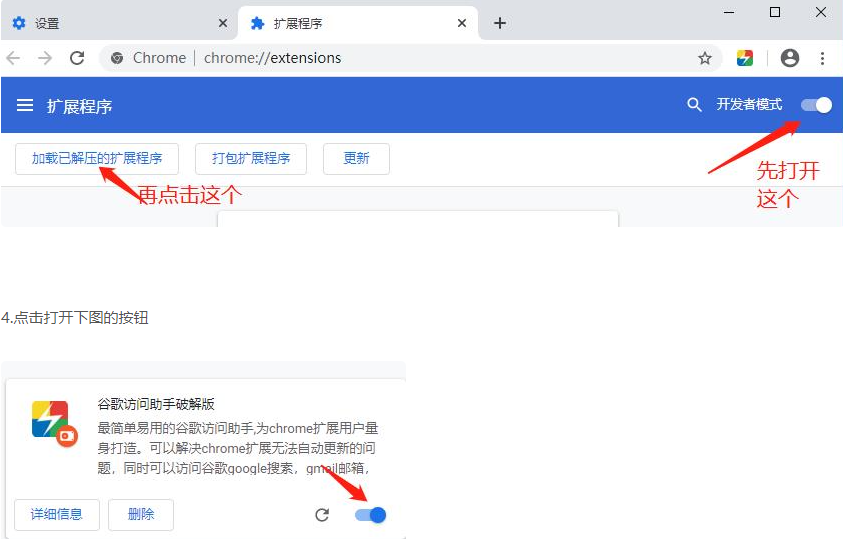This screenshot has width=843, height=539.
Task: Open the user profile avatar menu
Action: 790,58
